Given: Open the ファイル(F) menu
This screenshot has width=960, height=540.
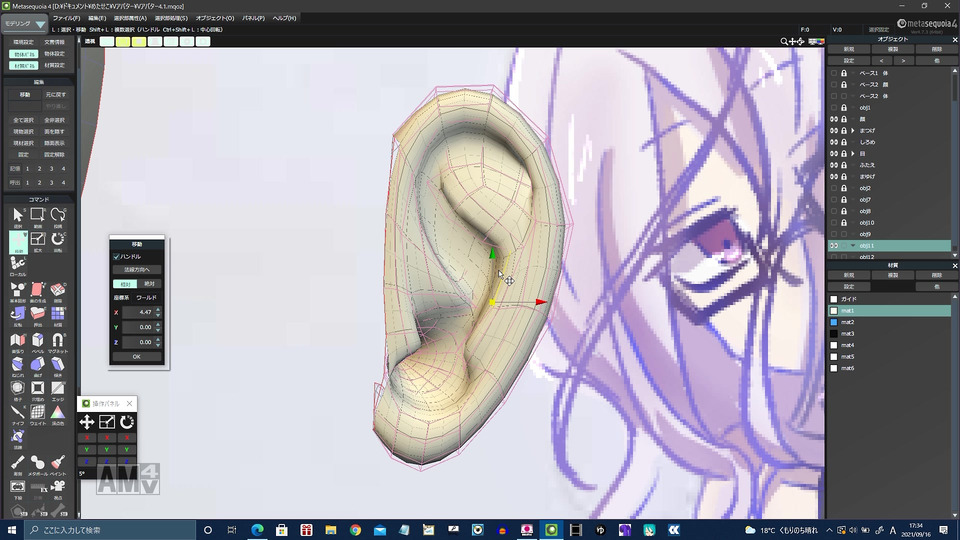Looking at the screenshot, I should (x=66, y=18).
